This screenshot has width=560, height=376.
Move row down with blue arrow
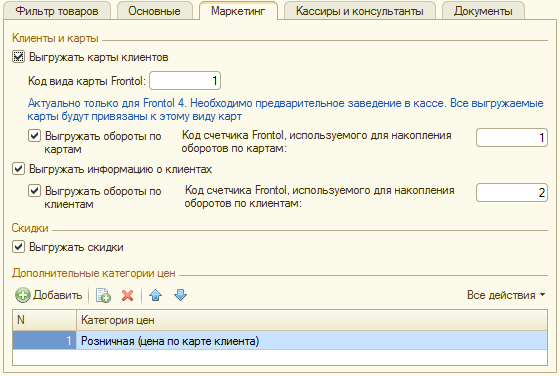(180, 295)
